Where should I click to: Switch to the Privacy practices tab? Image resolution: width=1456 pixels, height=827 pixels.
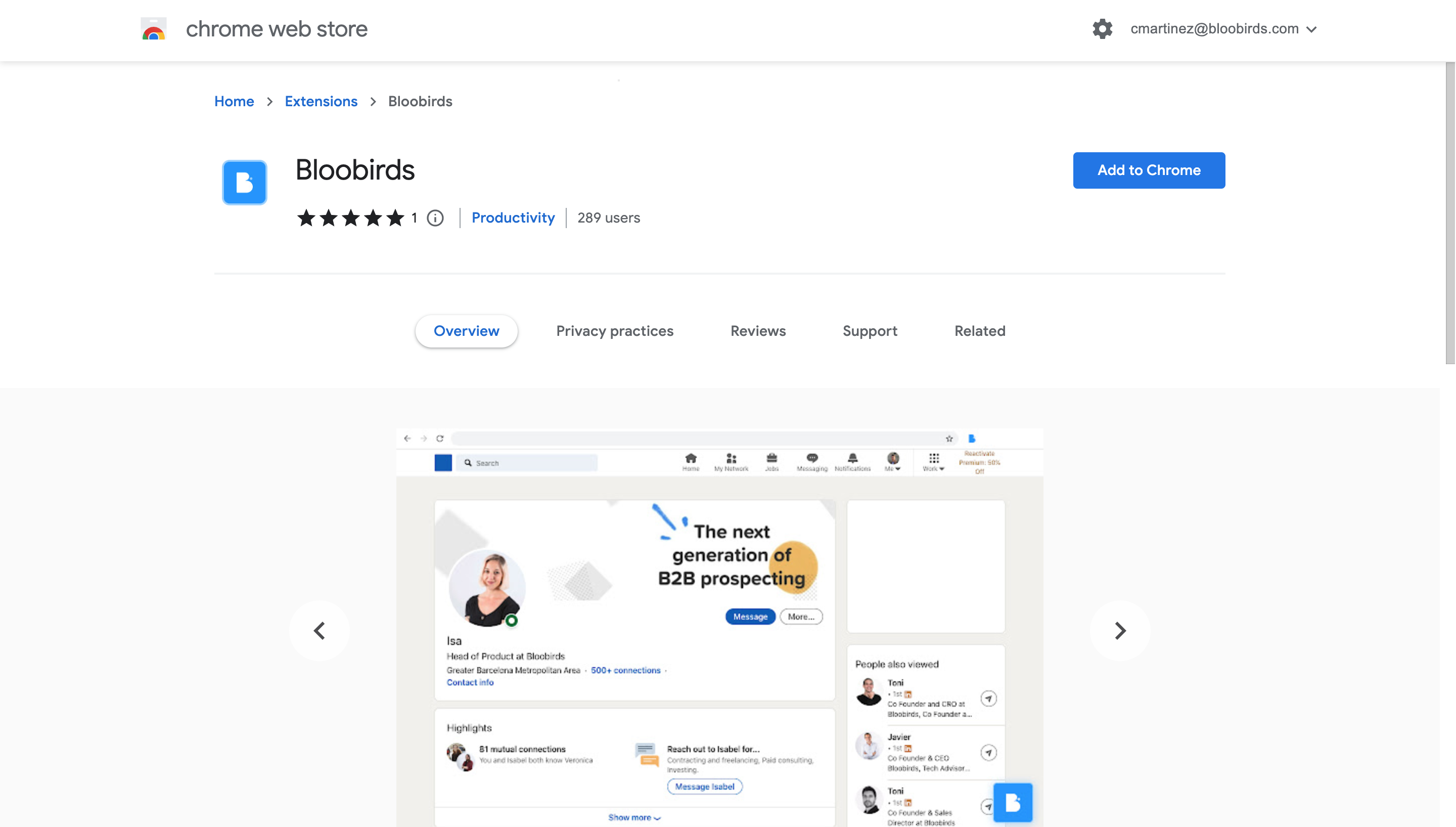coord(615,331)
